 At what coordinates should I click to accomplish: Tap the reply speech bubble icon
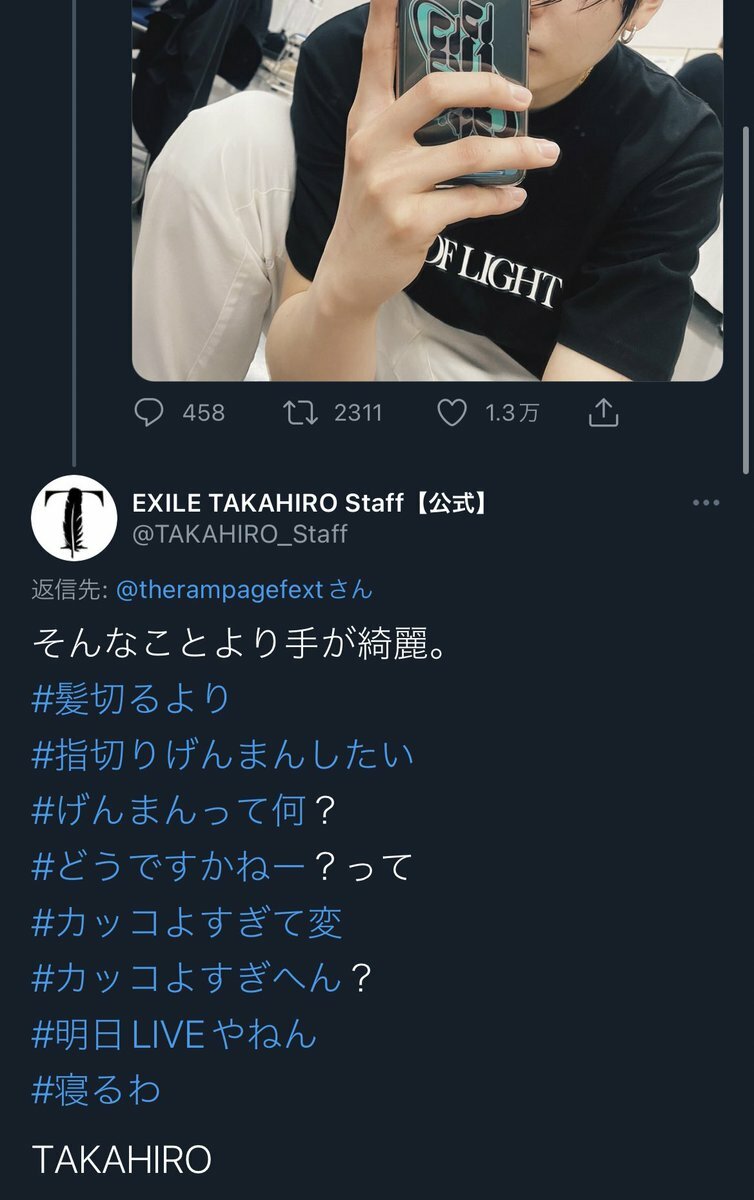[x=148, y=413]
